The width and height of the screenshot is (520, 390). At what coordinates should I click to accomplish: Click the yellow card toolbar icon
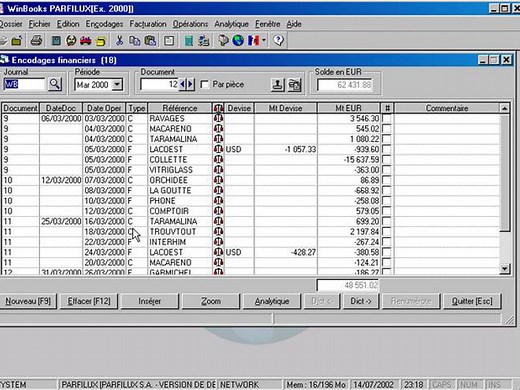[100, 41]
